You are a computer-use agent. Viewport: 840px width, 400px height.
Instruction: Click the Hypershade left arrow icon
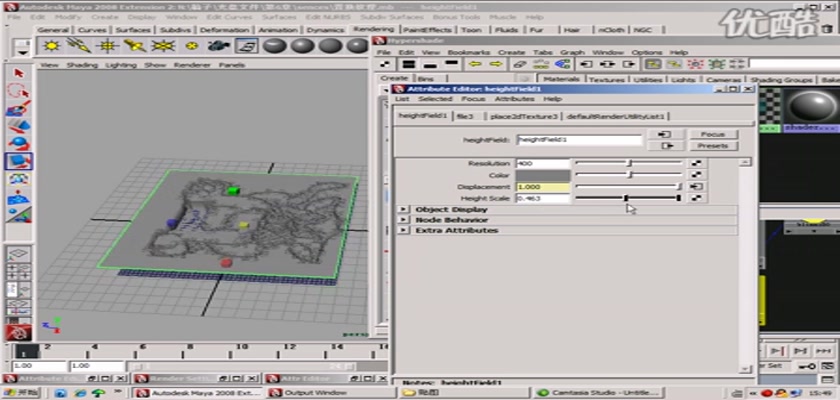[x=475, y=65]
